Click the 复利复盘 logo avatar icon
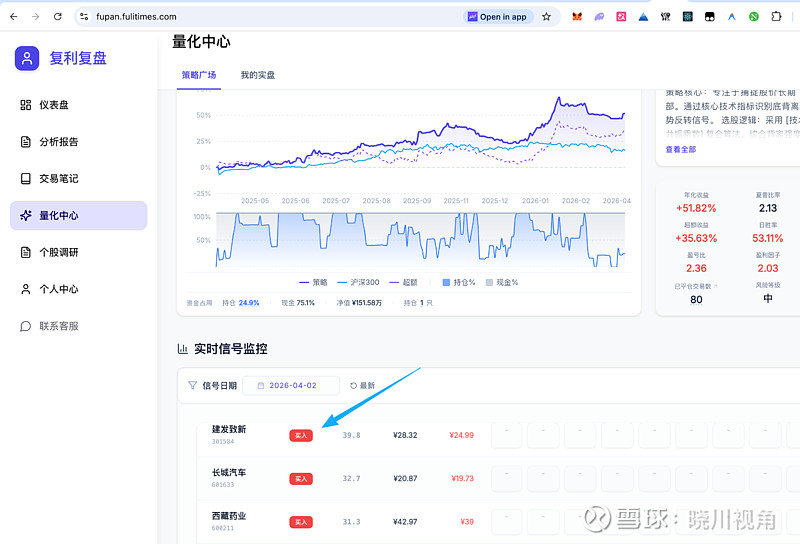800x544 pixels. [x=27, y=58]
